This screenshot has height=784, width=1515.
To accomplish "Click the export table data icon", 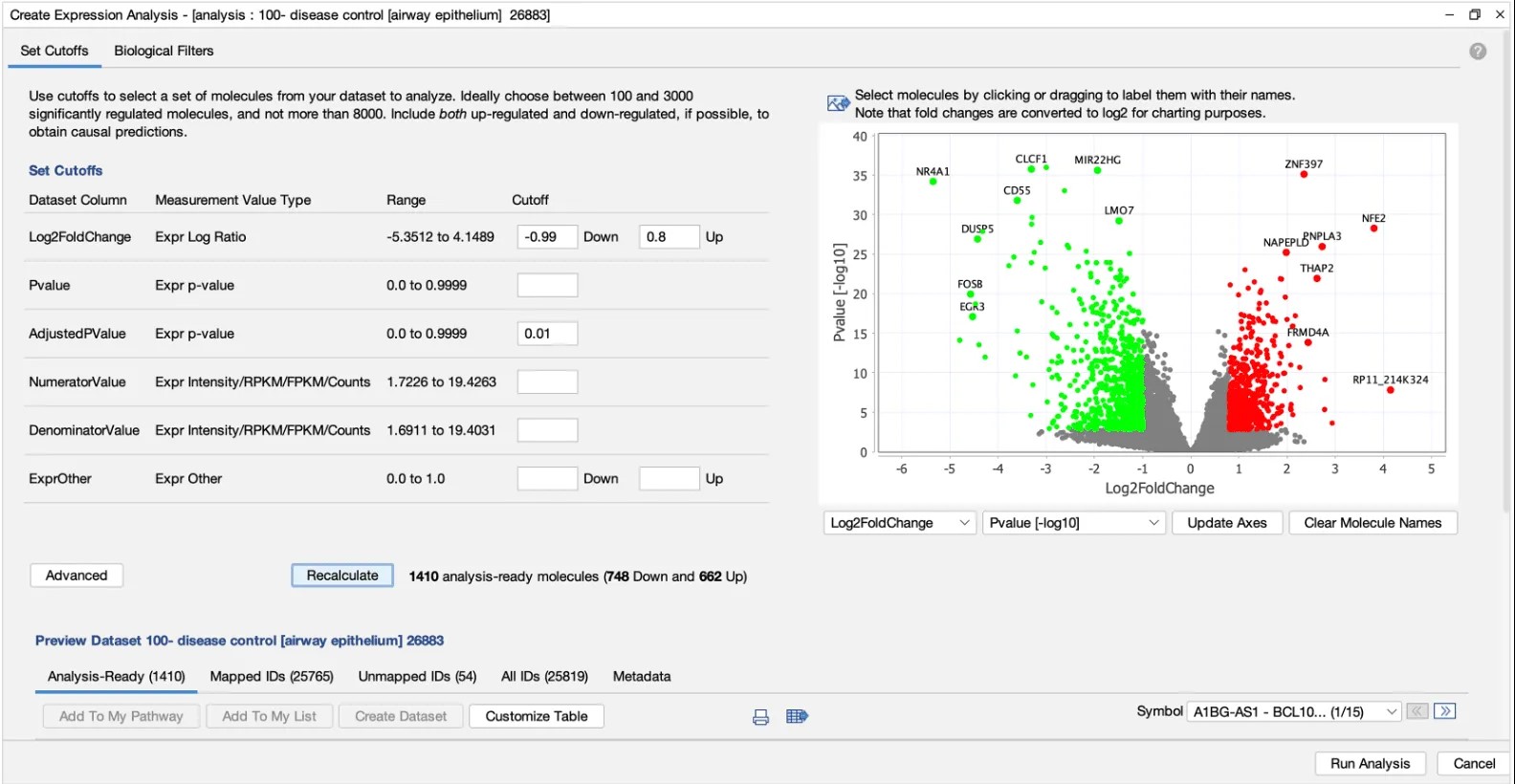I will 797,717.
